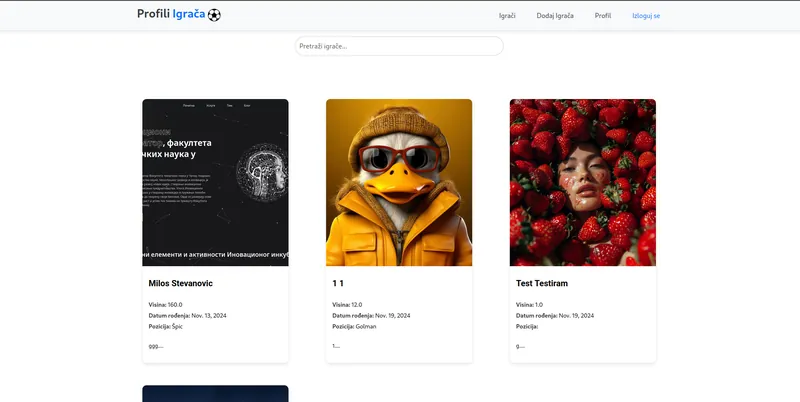Focus the Pretraži igrače search field
800x402 pixels.
399,46
